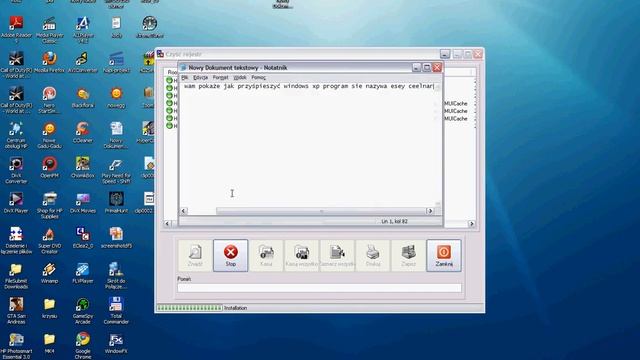Click the Zamknij button in registry cleaner
640x360 pixels.
click(444, 256)
